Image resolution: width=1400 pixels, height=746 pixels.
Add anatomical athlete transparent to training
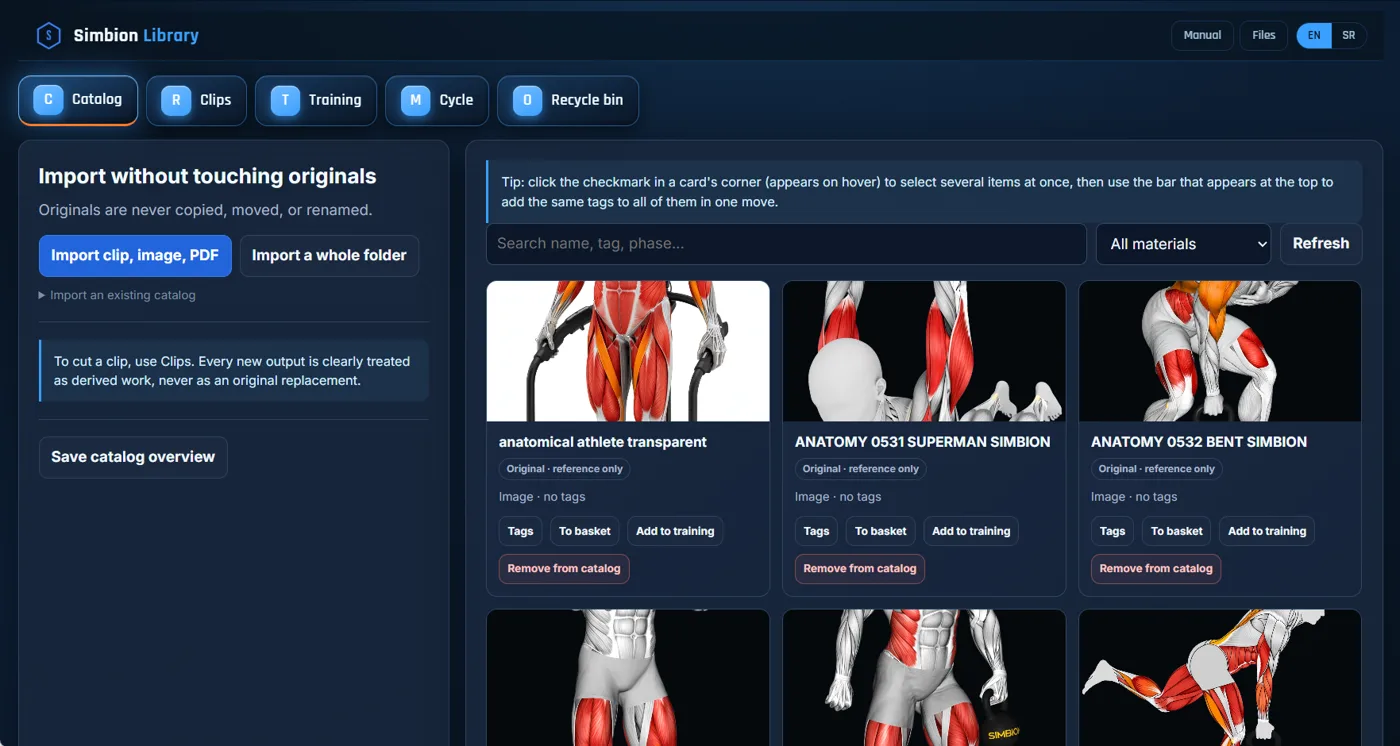(x=675, y=531)
